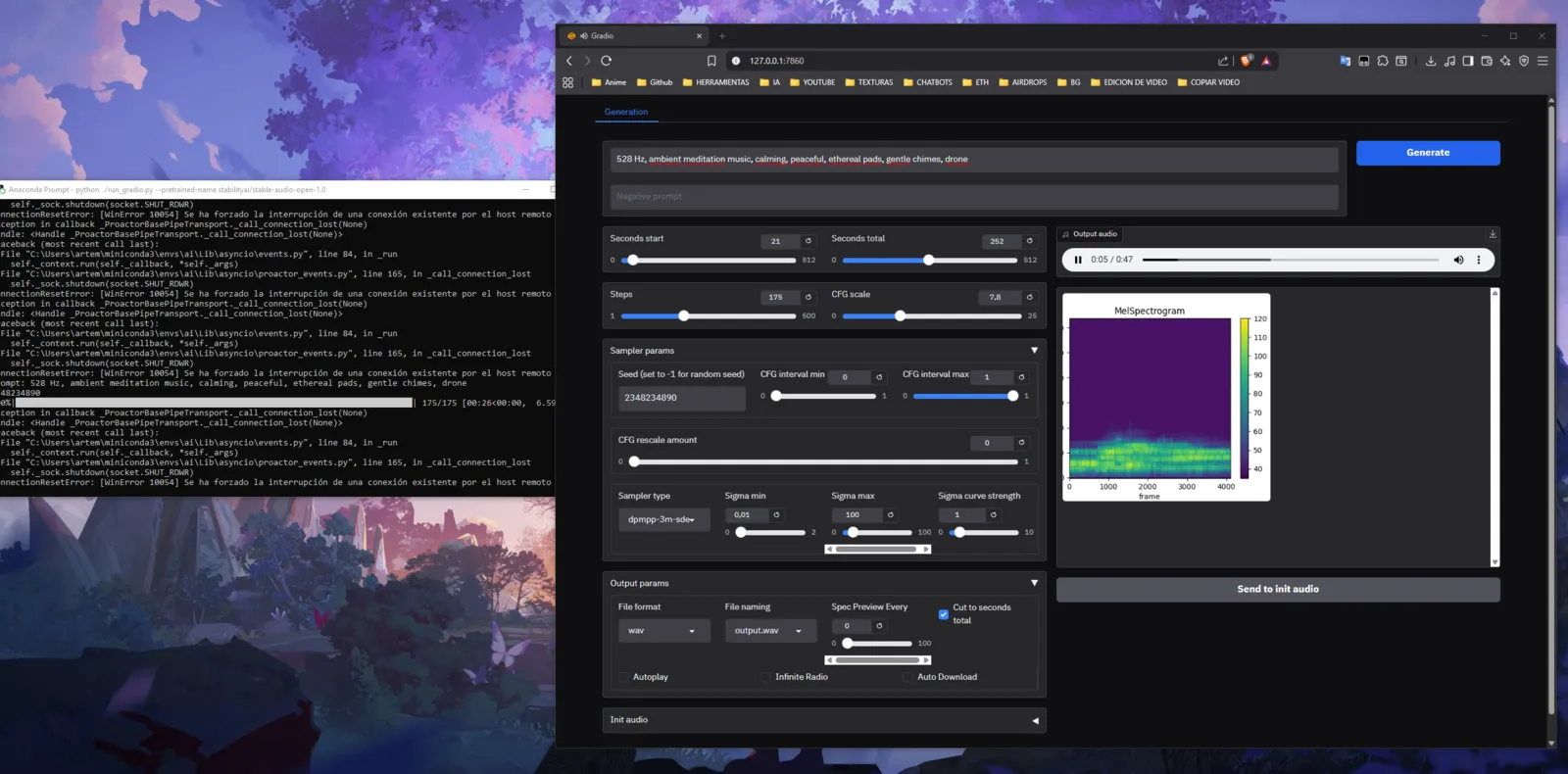This screenshot has height=774, width=1568.
Task: Enable the Autoplay checkbox
Action: click(623, 677)
